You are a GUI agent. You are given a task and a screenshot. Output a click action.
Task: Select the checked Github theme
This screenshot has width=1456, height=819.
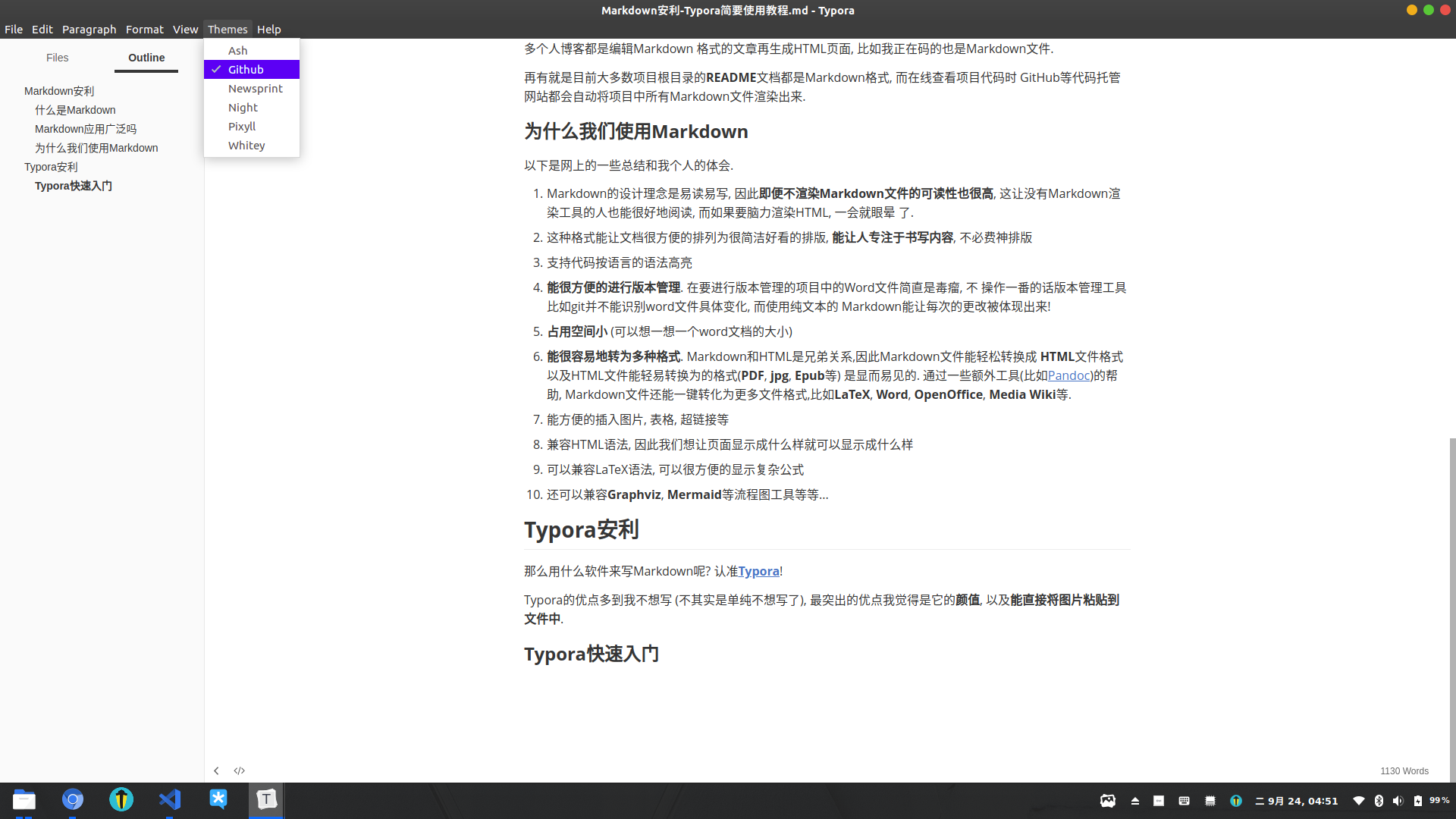pyautogui.click(x=246, y=69)
